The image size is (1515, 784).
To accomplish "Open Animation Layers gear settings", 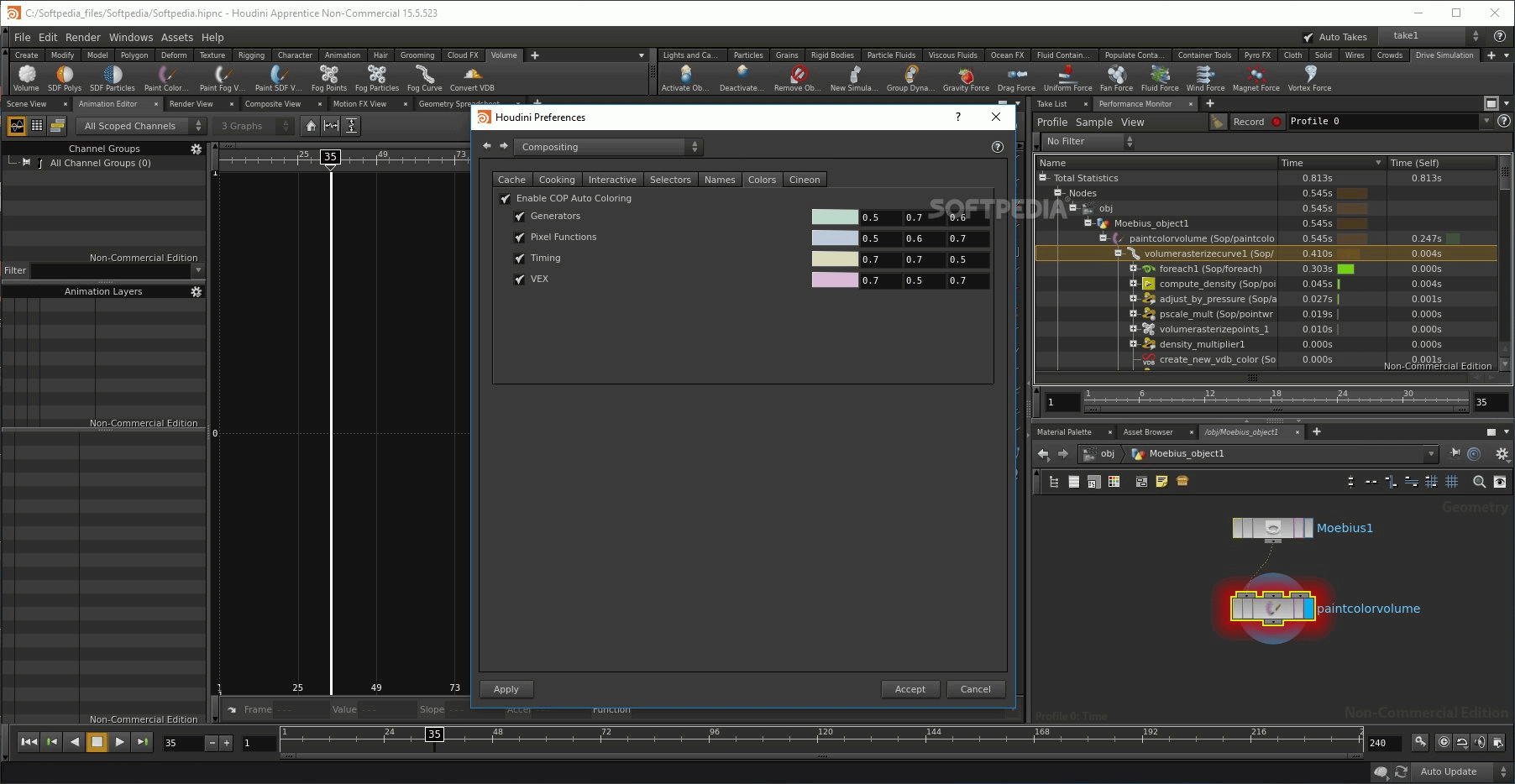I will click(197, 291).
